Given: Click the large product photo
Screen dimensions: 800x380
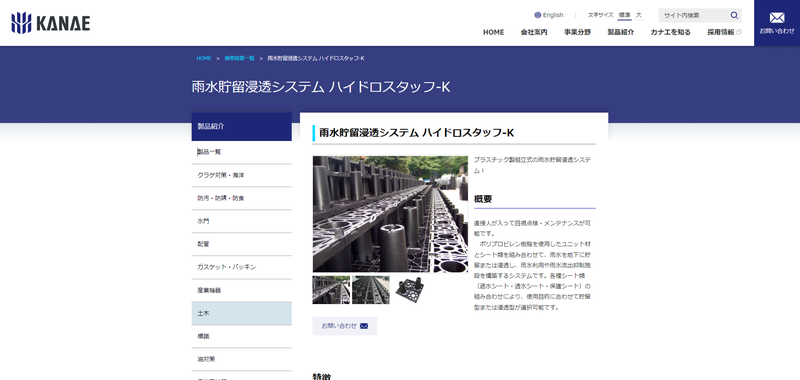Looking at the screenshot, I should tap(390, 214).
